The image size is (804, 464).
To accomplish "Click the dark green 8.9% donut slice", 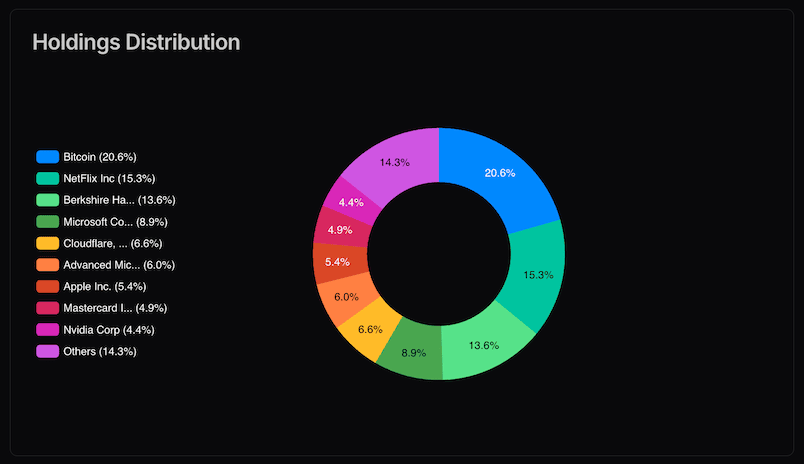I will [x=412, y=351].
